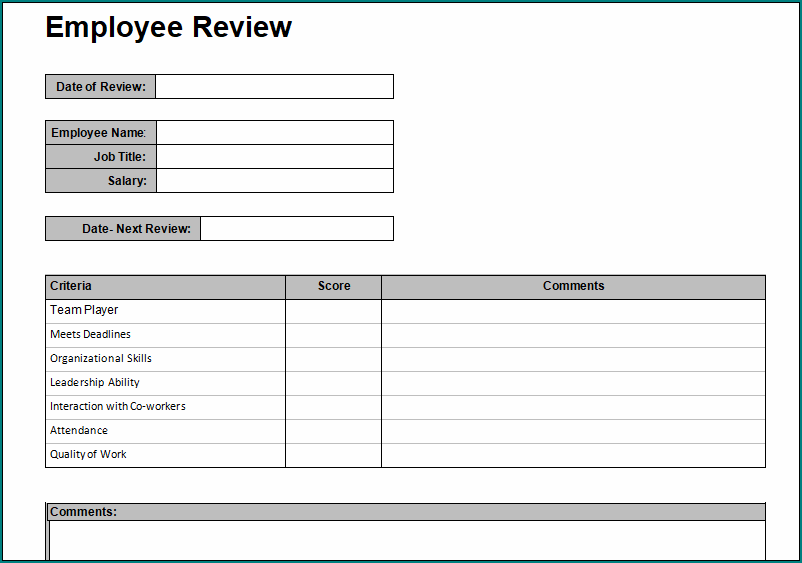
Task: Click the Date- Next Review input cell
Action: point(297,229)
